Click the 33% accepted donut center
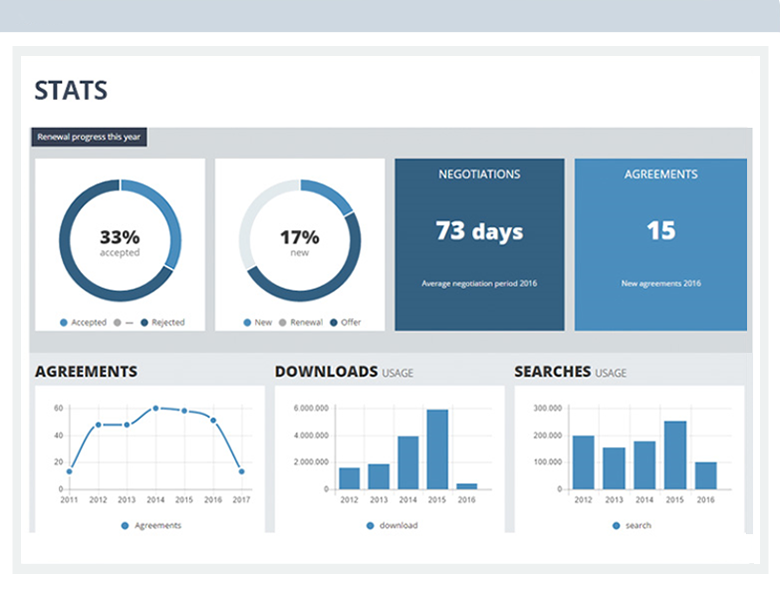 point(120,242)
